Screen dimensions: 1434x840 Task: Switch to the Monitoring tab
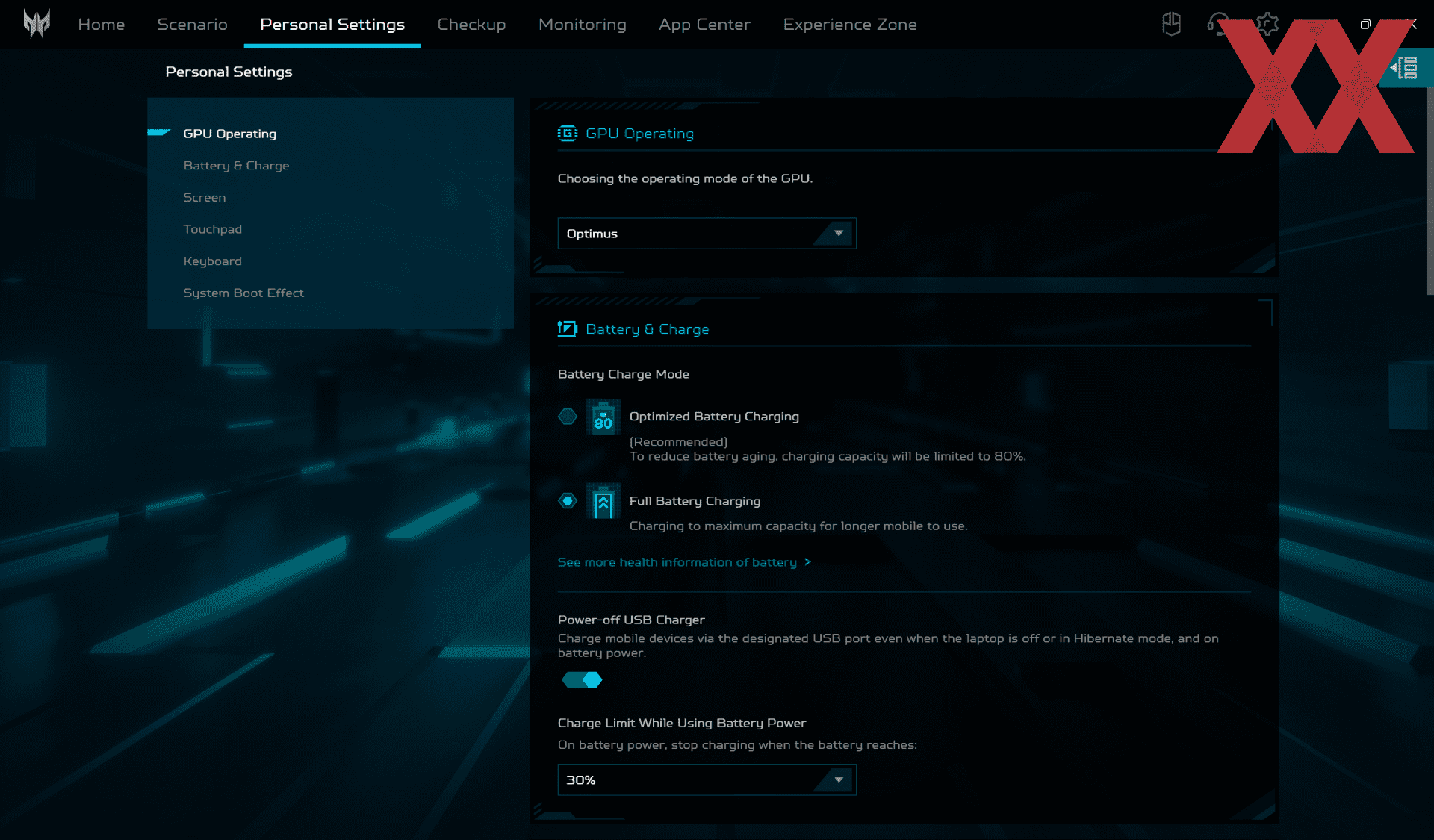coord(582,24)
